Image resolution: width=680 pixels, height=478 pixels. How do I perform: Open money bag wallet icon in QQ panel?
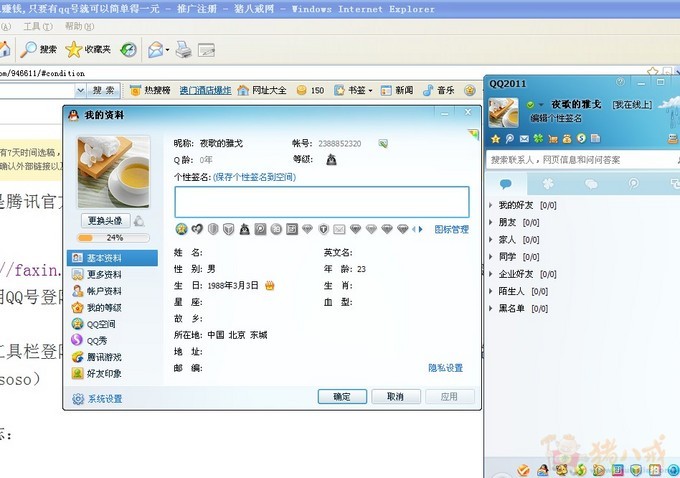click(x=567, y=139)
